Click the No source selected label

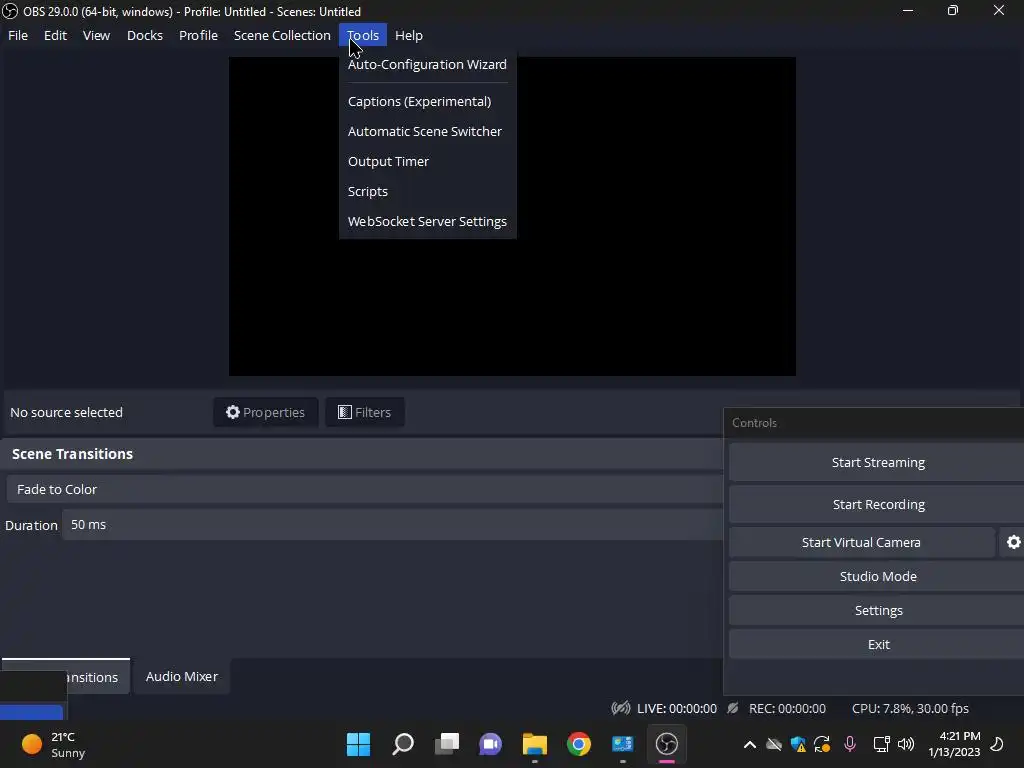[x=66, y=412]
